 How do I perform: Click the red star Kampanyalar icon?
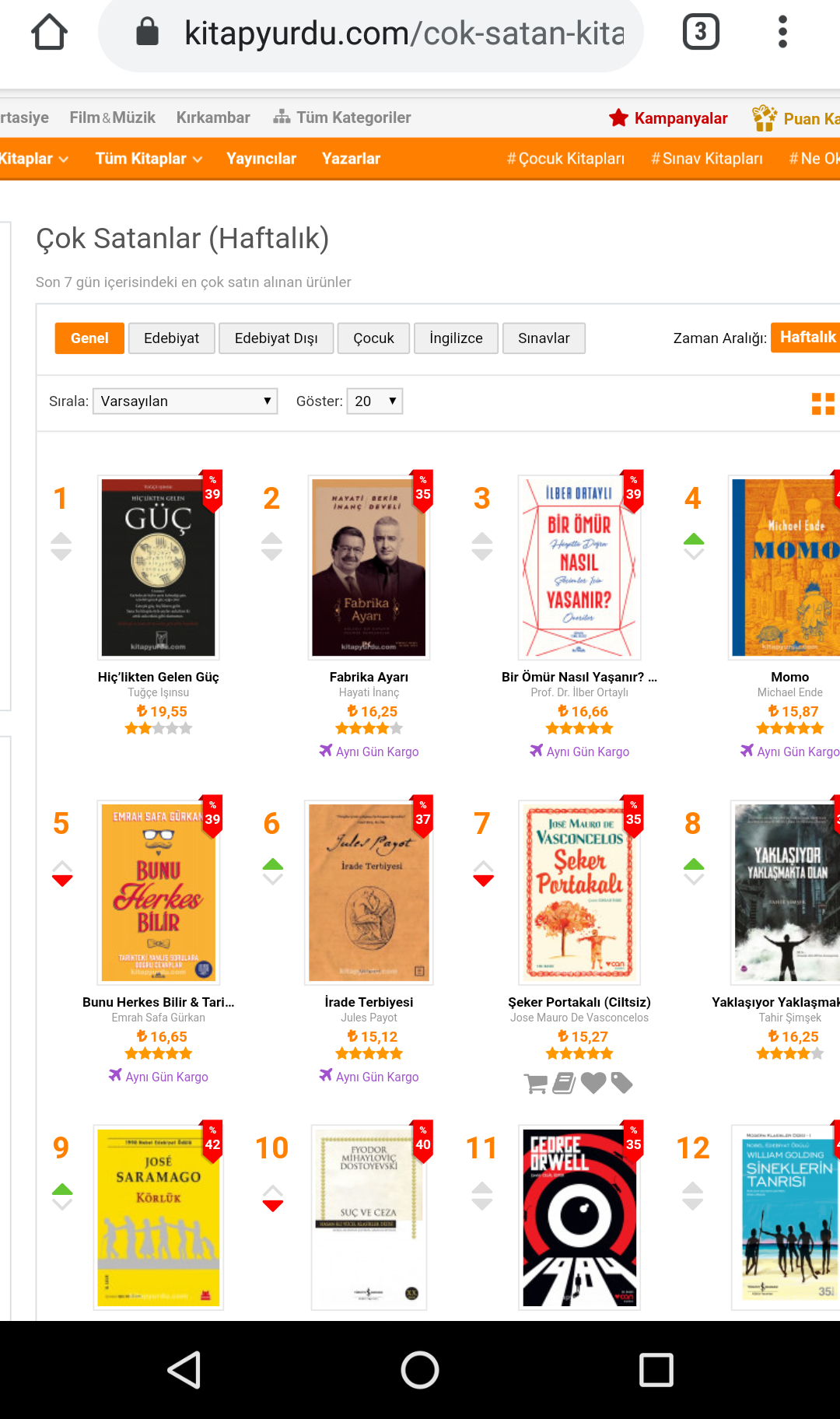[x=618, y=117]
